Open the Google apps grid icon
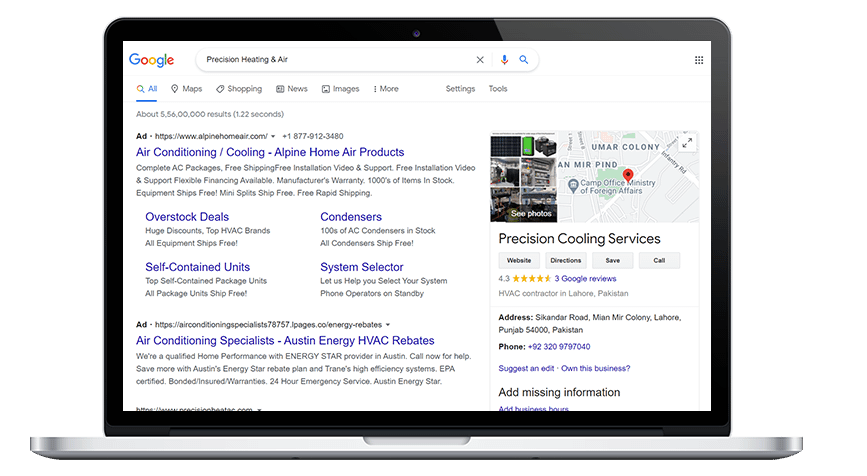 click(x=699, y=60)
